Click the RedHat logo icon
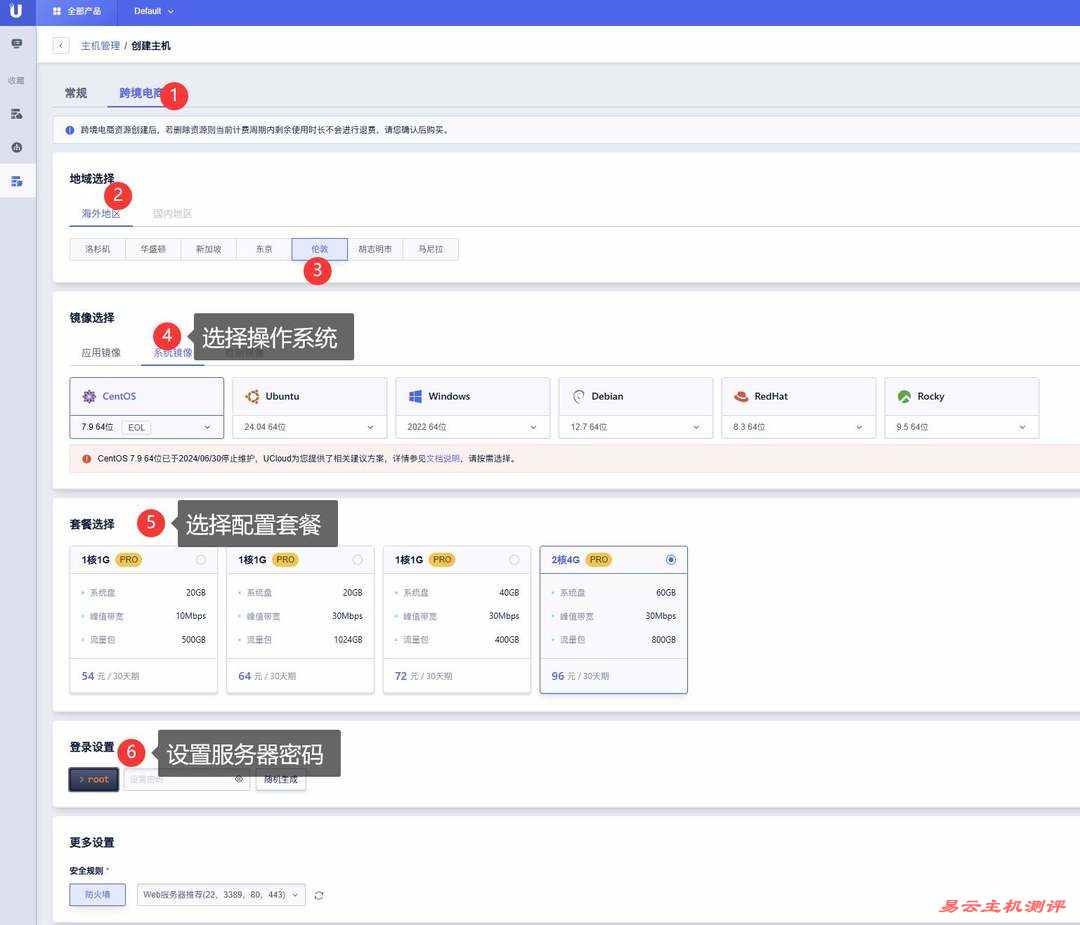The width and height of the screenshot is (1080, 925). coord(741,396)
